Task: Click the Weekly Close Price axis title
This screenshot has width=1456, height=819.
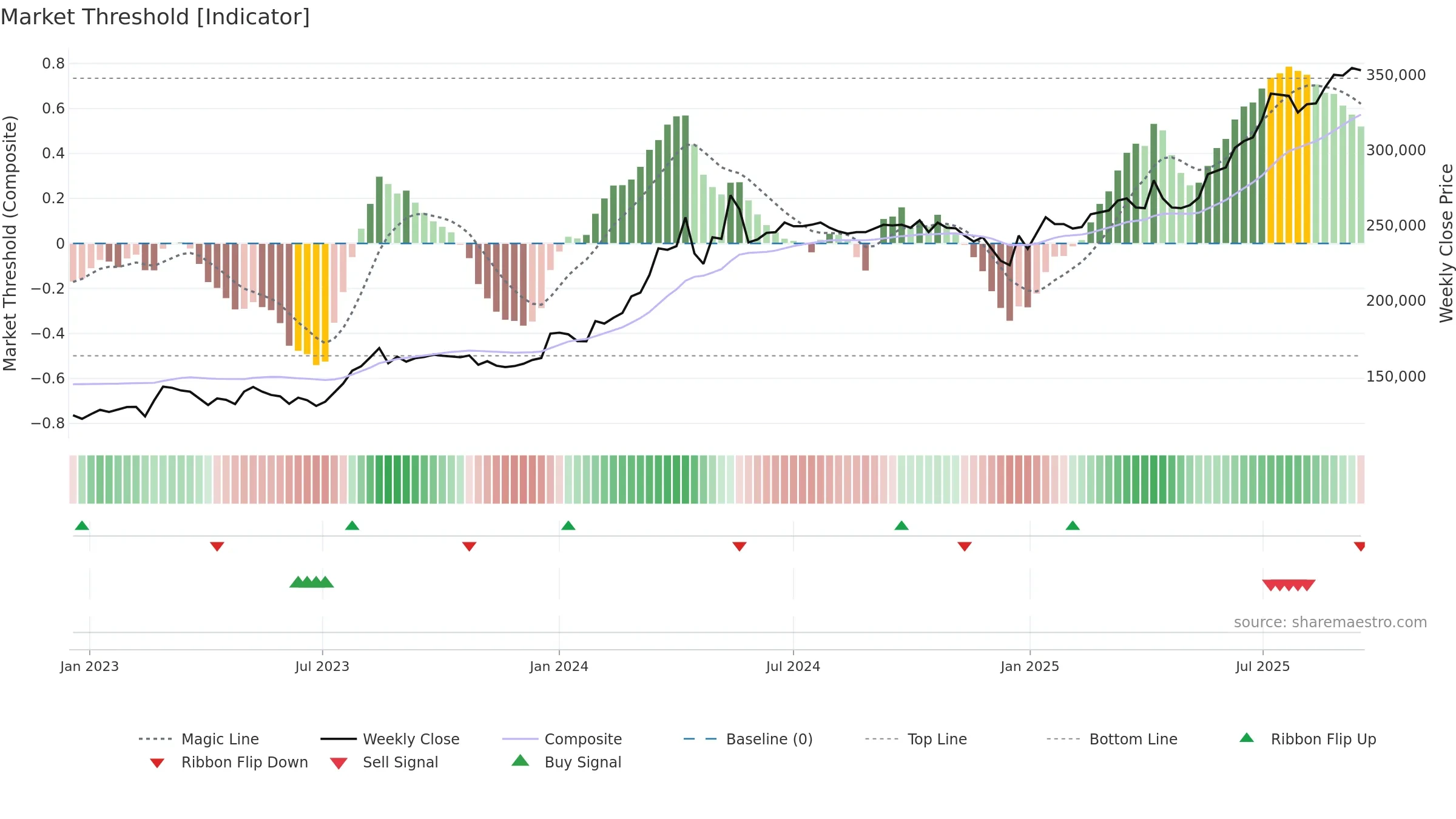Action: (1446, 243)
